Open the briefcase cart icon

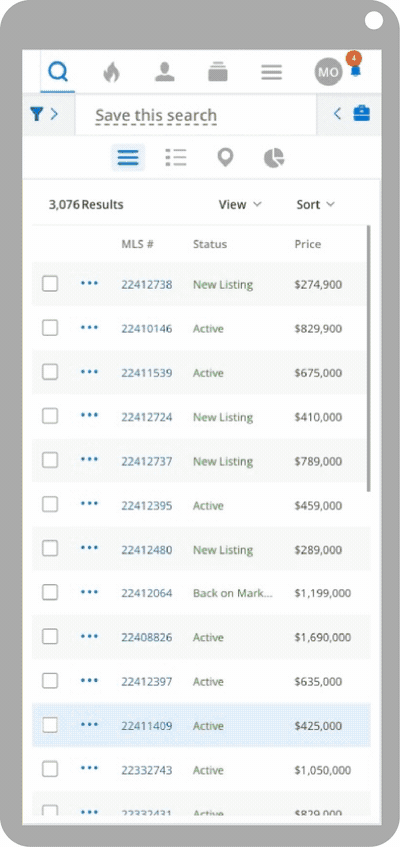click(362, 113)
